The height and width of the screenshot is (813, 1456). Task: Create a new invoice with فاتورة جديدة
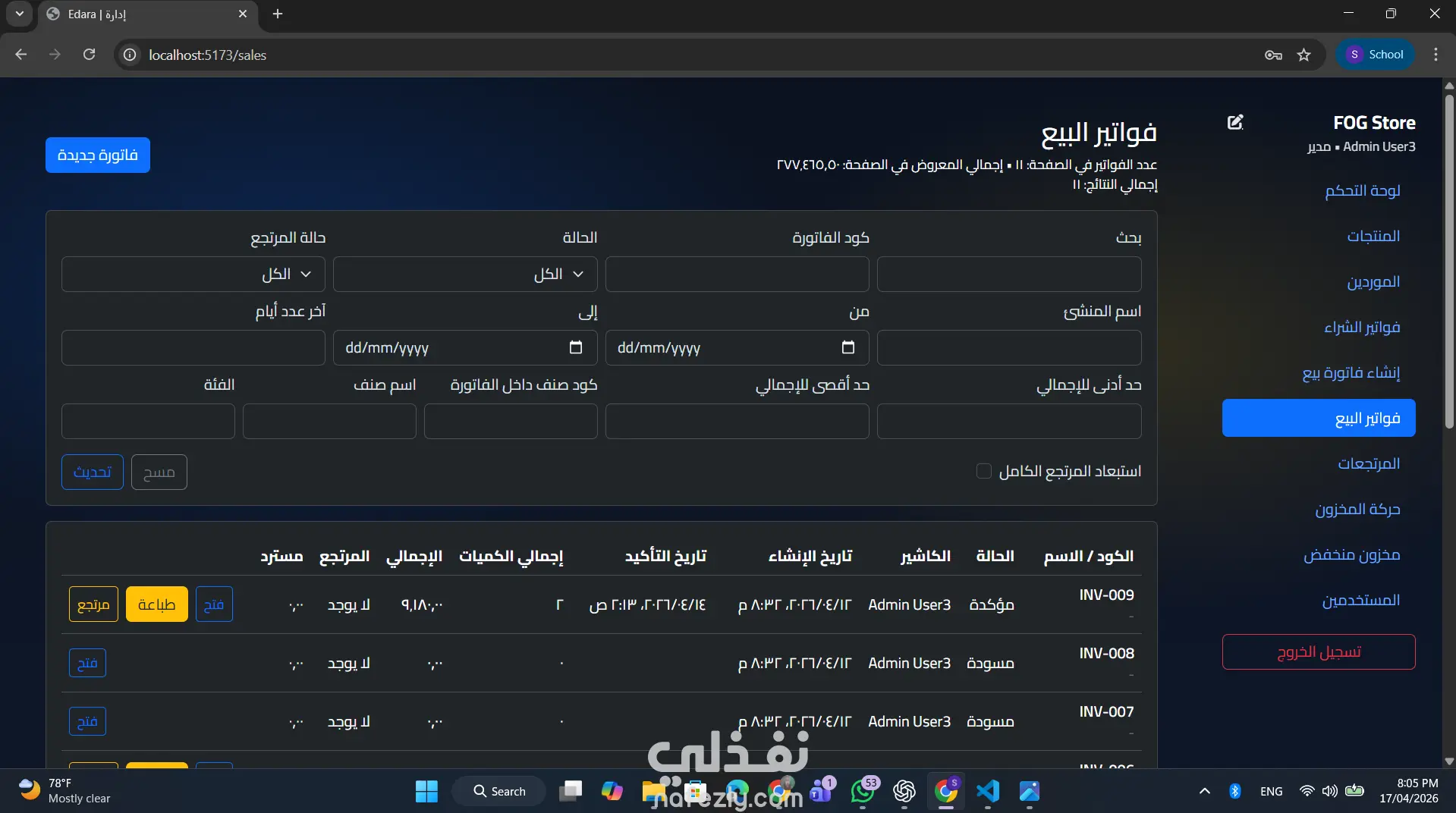pos(98,155)
